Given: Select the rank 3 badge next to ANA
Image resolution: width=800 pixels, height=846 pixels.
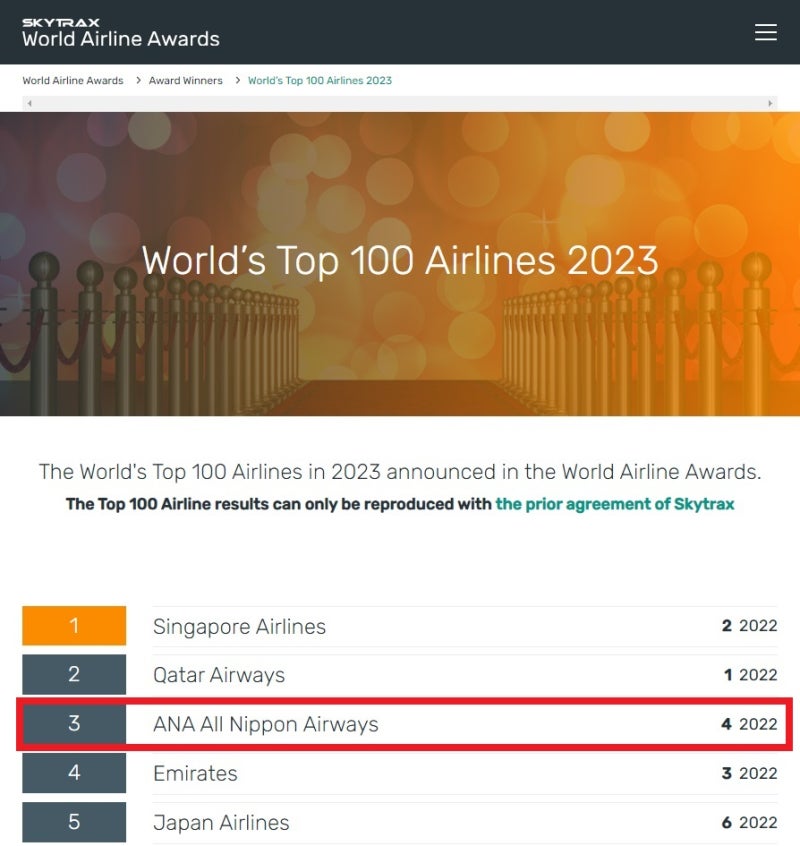Looking at the screenshot, I should tap(73, 723).
